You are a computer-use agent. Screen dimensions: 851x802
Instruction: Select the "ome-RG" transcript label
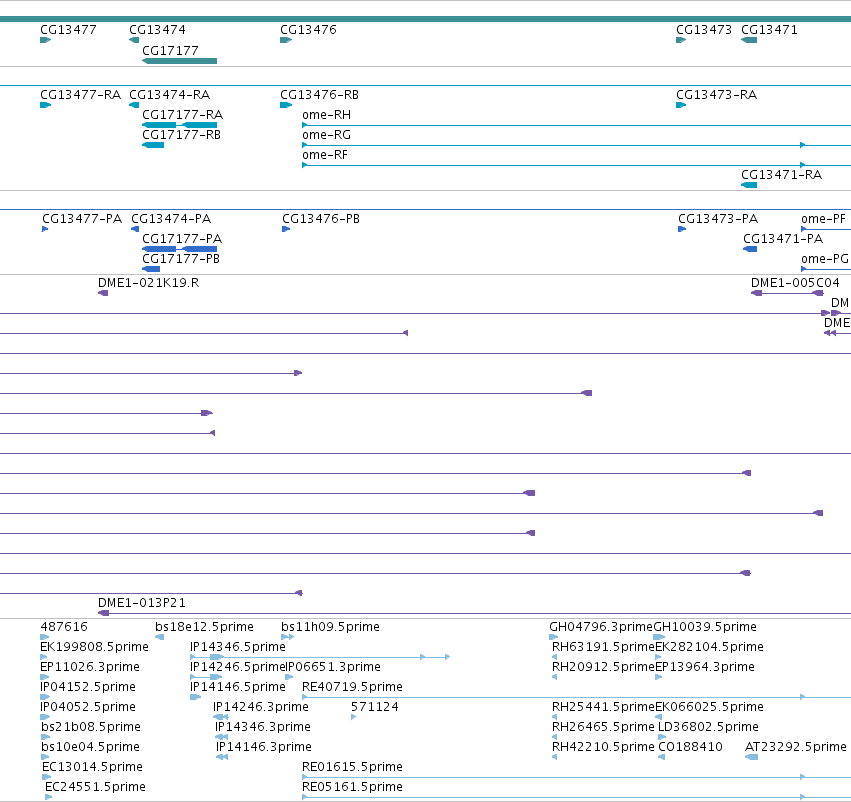(x=327, y=135)
